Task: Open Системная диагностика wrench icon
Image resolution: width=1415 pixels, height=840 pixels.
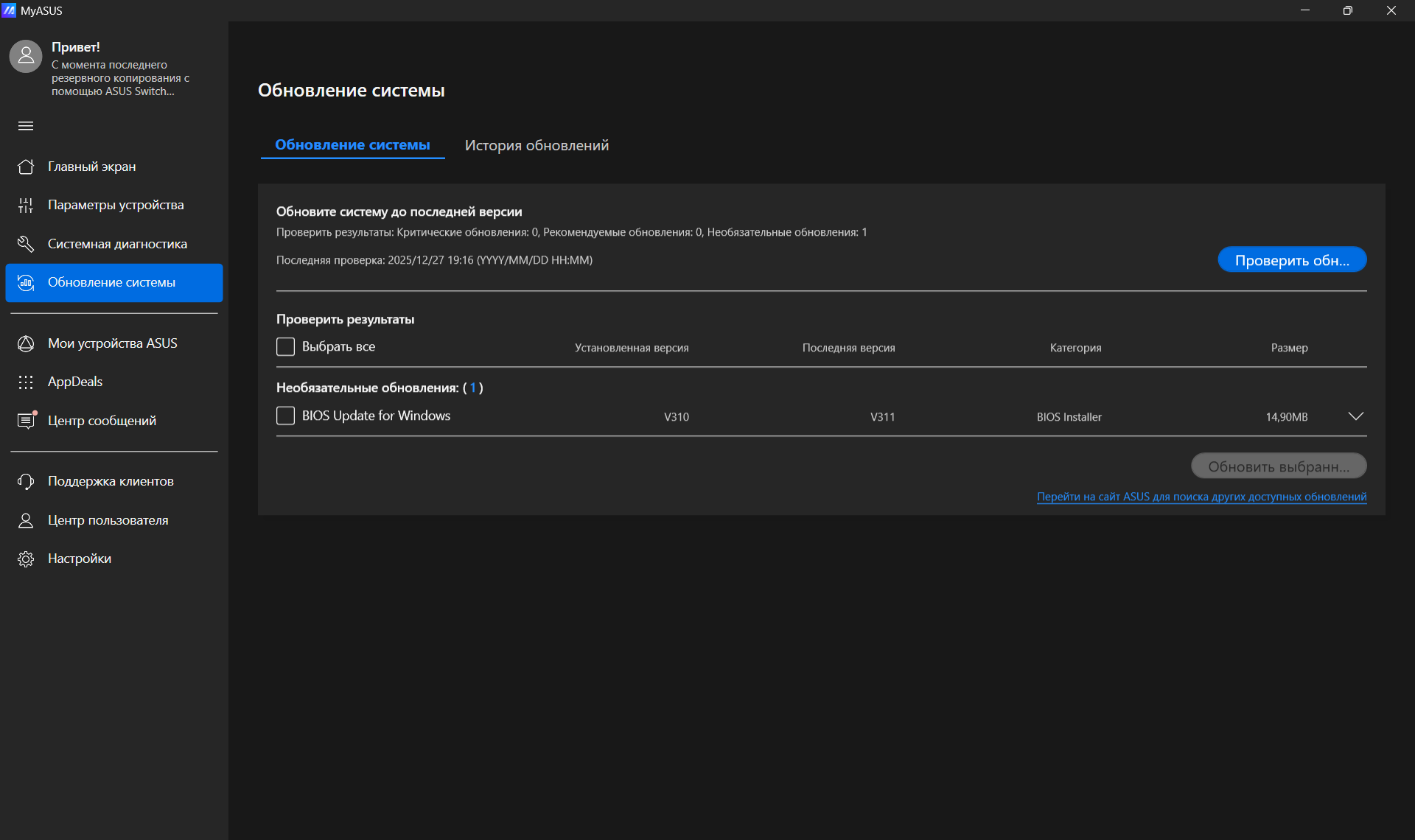Action: coord(26,244)
